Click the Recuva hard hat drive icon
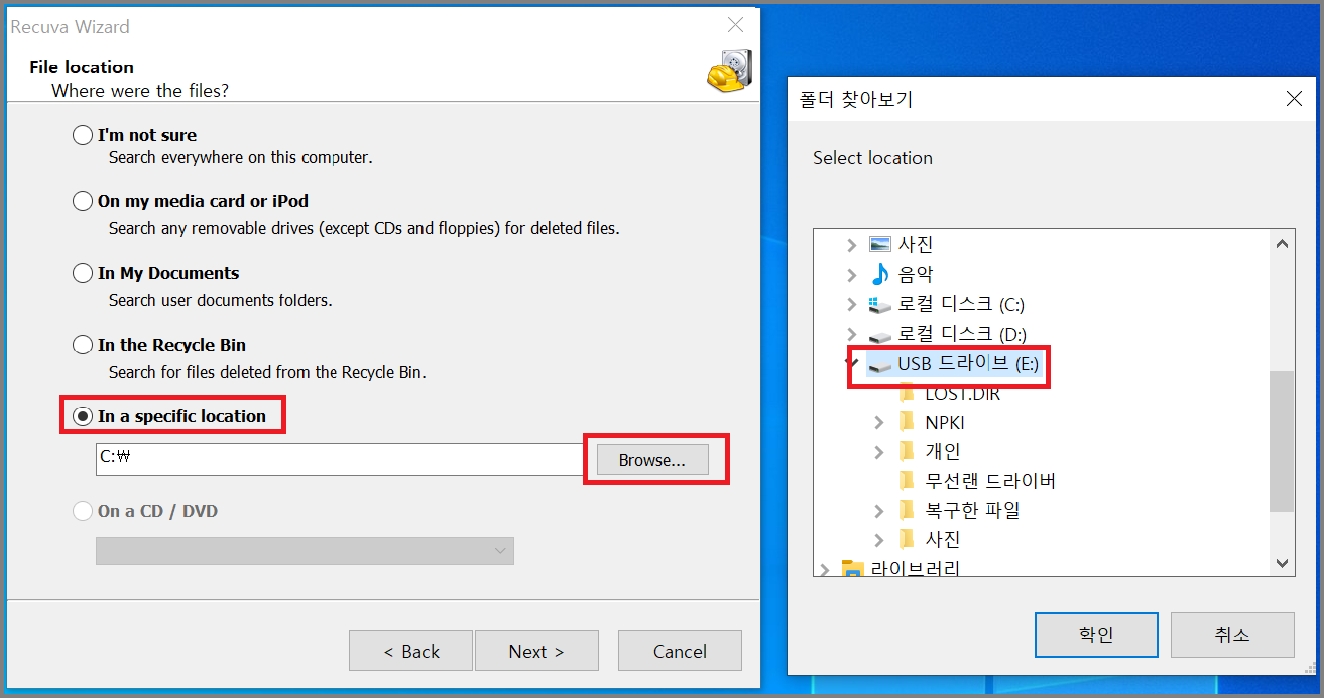 click(729, 71)
